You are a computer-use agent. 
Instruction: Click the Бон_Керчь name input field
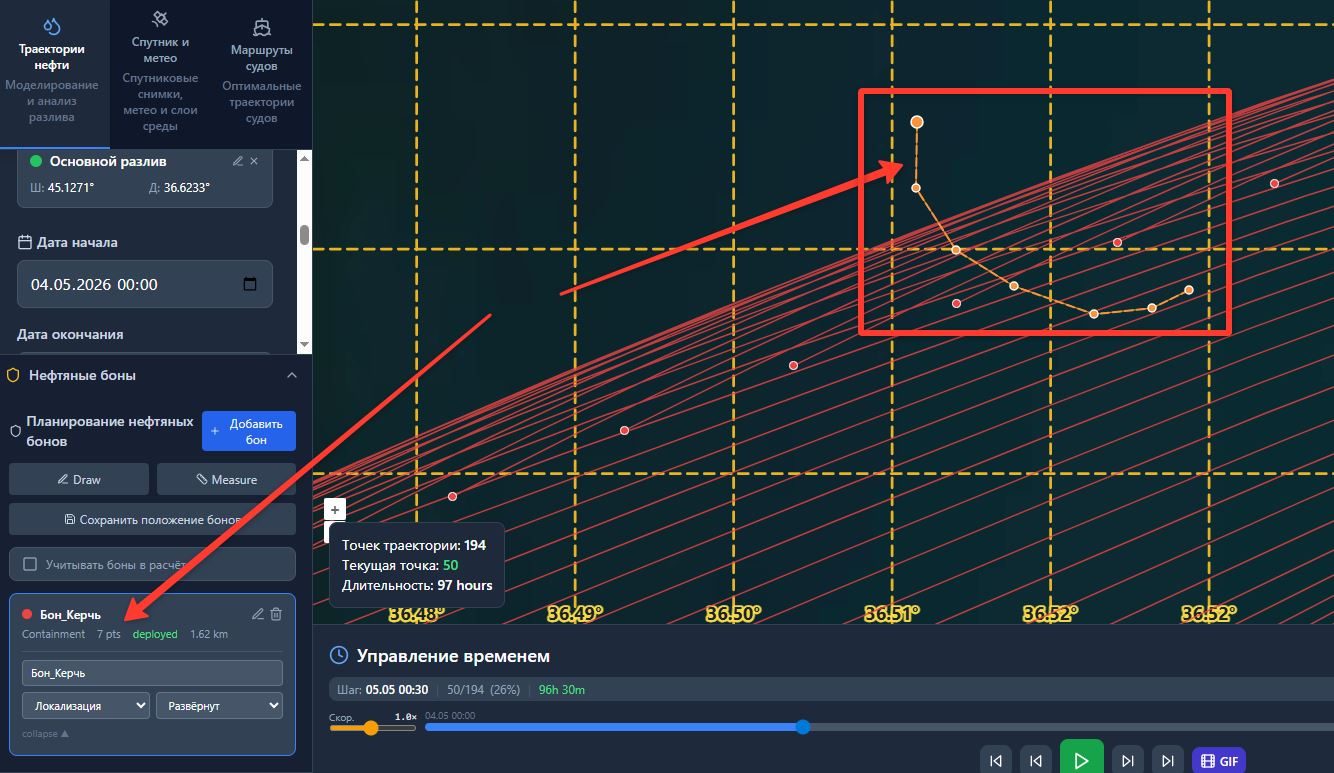(152, 672)
